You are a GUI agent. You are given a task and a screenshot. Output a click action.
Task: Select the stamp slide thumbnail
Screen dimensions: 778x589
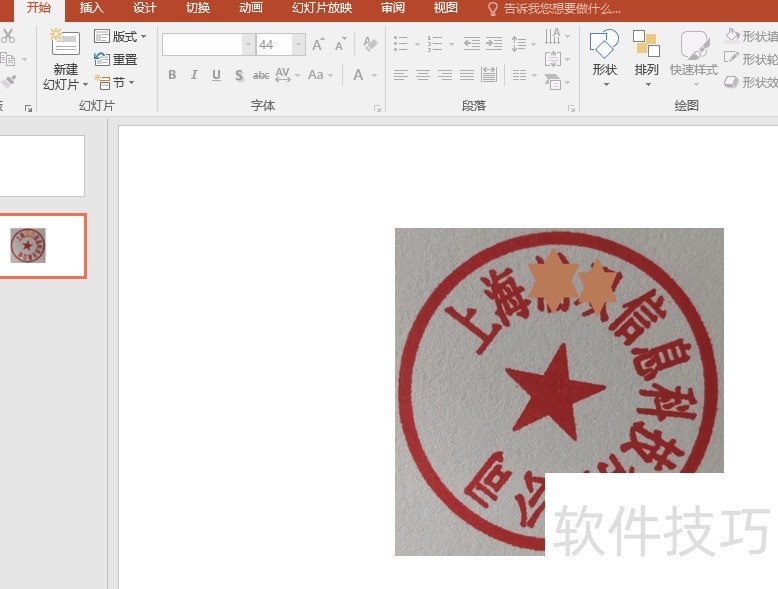point(43,246)
